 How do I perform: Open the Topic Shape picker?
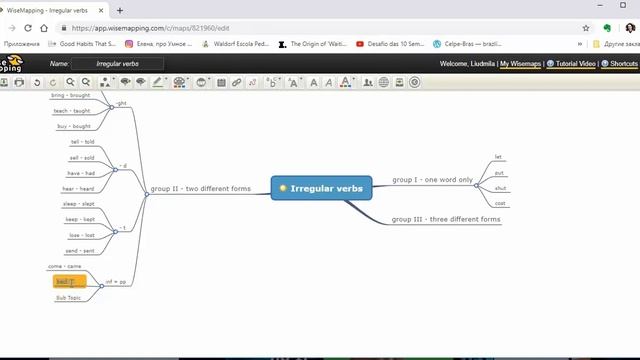coord(107,82)
